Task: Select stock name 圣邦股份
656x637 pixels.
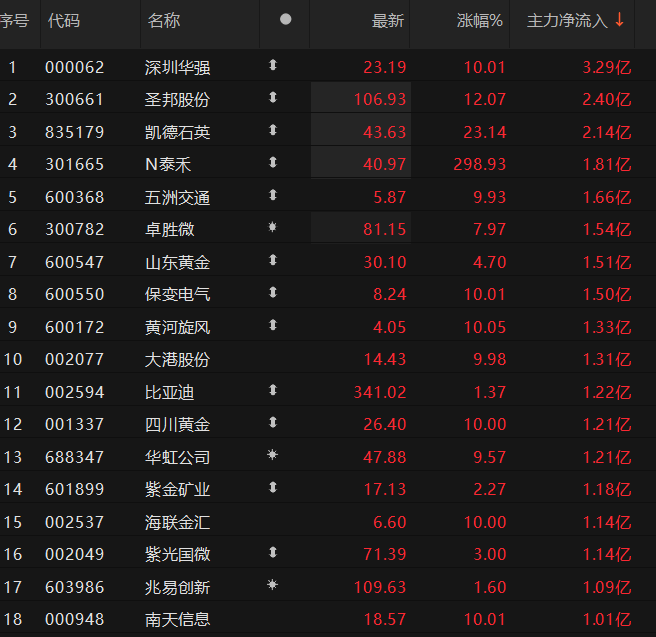Action: click(x=177, y=100)
